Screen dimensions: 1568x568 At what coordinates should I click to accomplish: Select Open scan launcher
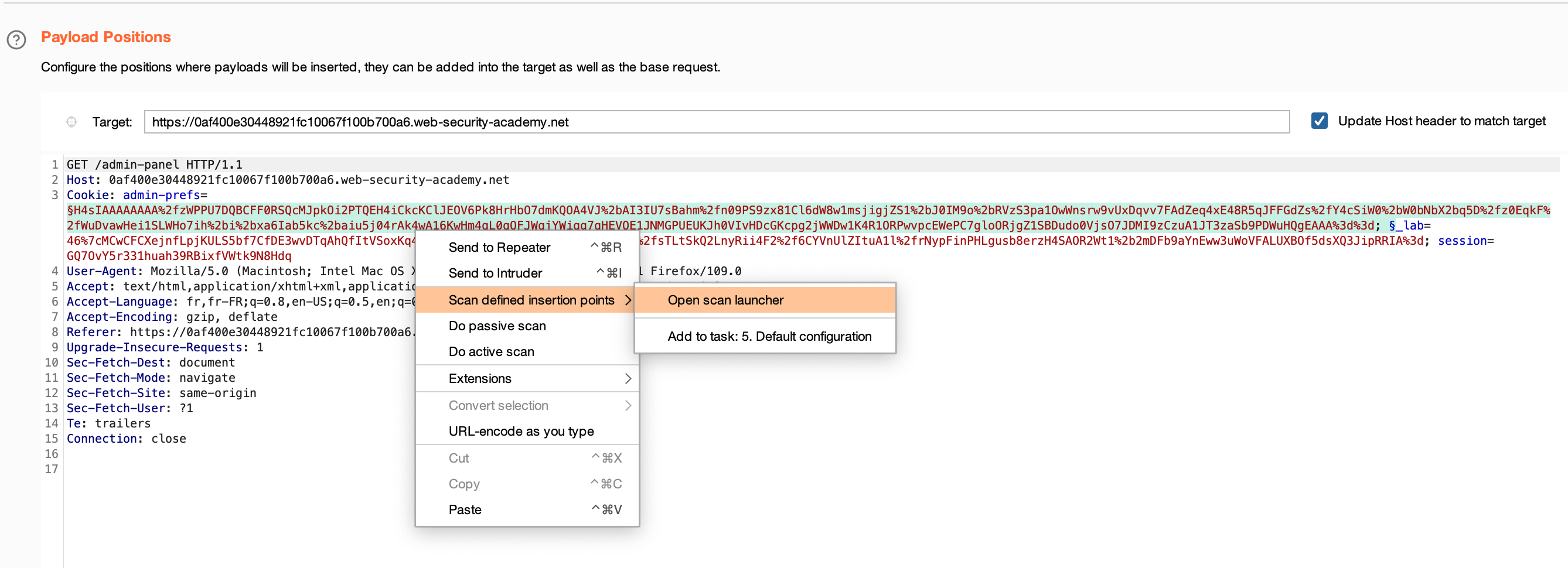tap(725, 300)
